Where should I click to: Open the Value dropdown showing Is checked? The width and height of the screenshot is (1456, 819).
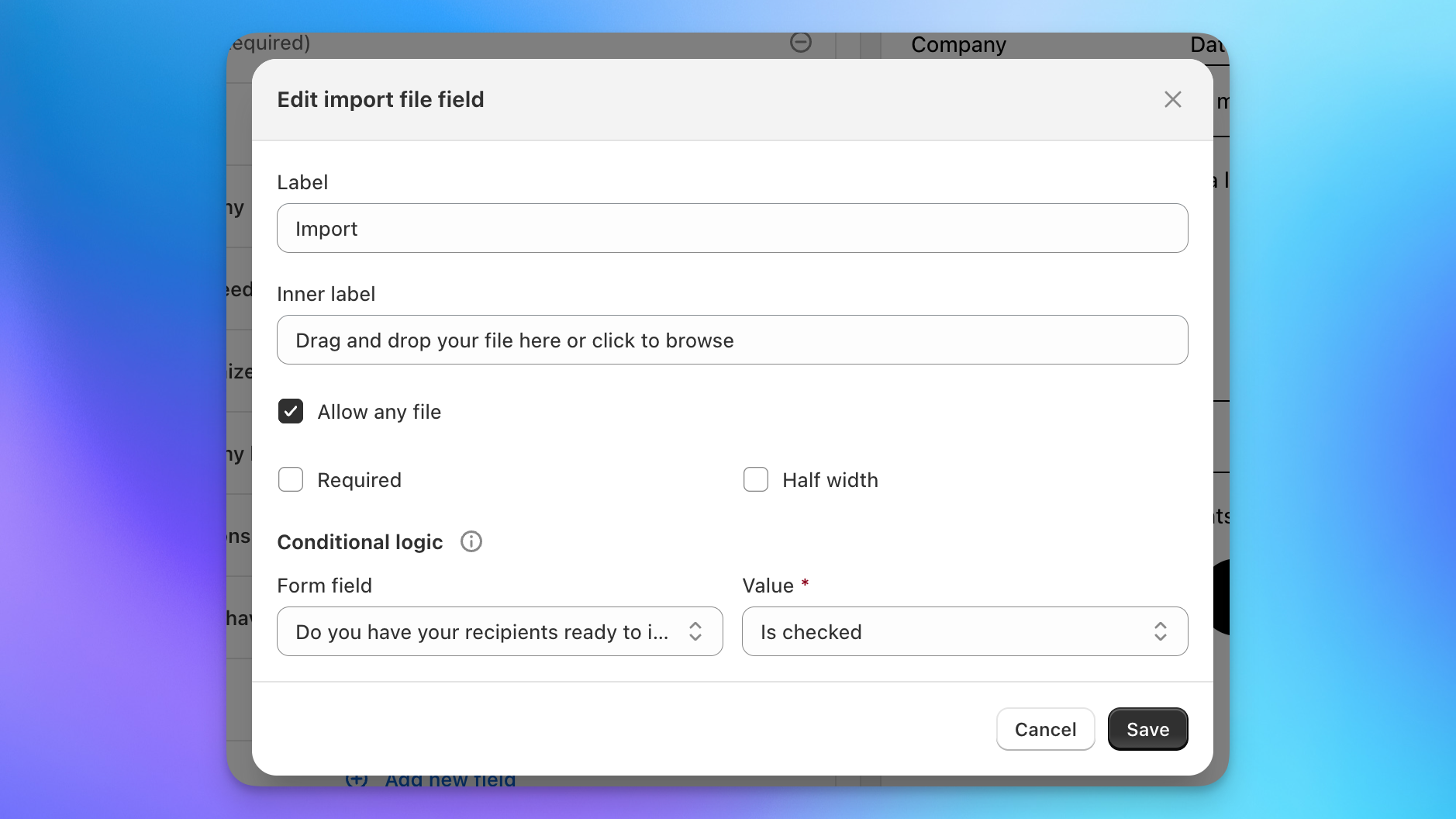[964, 631]
